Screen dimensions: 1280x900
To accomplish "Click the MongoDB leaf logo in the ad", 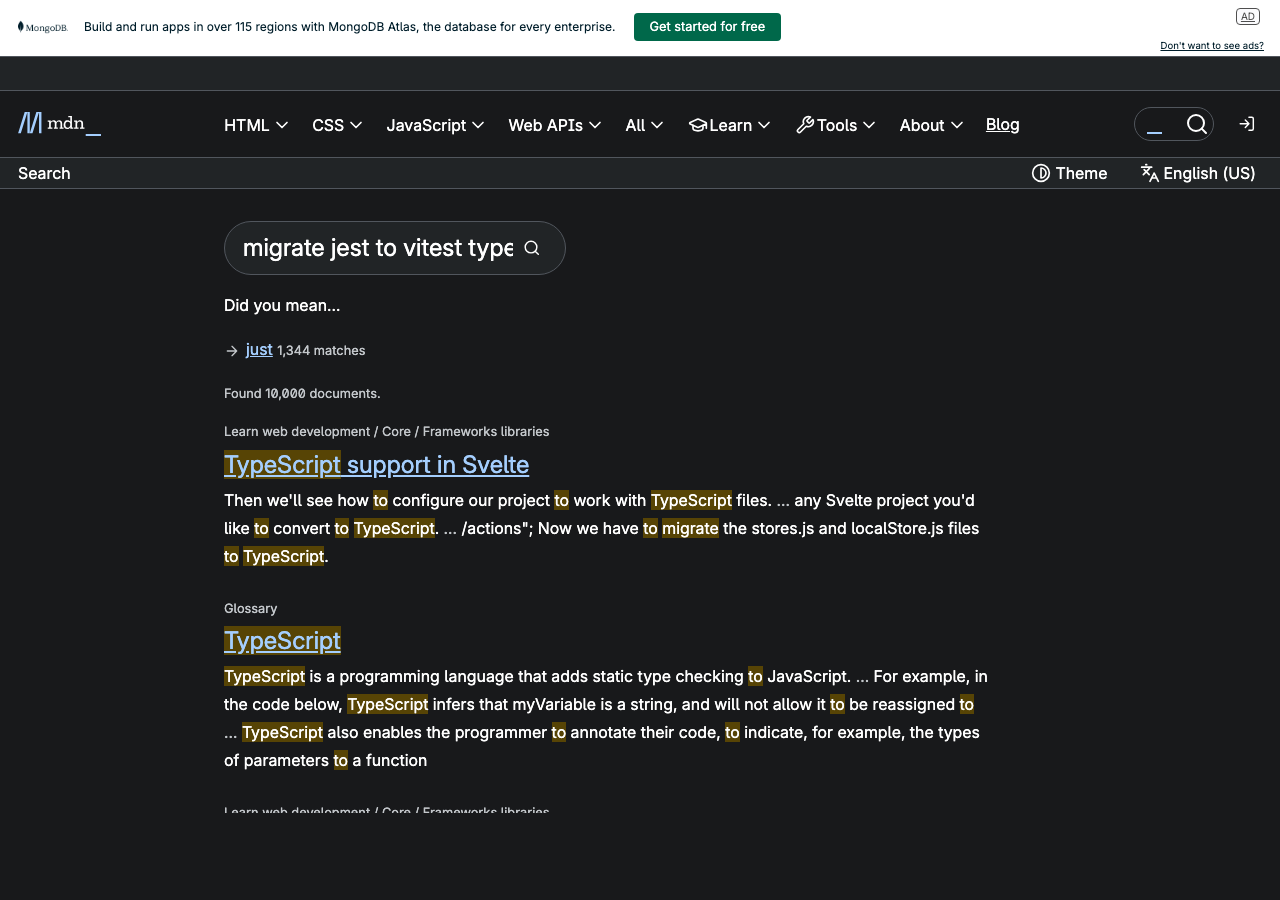I will (x=22, y=27).
